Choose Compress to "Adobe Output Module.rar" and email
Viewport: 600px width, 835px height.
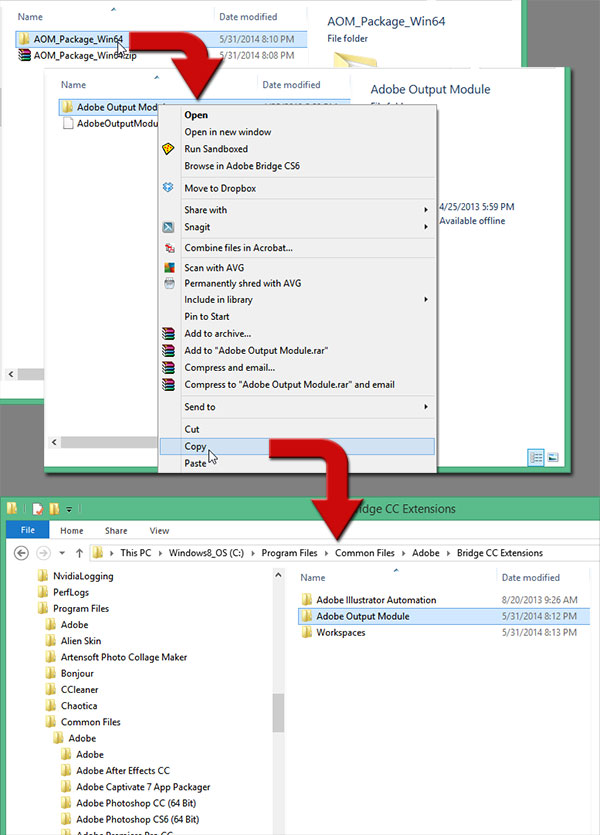click(290, 384)
